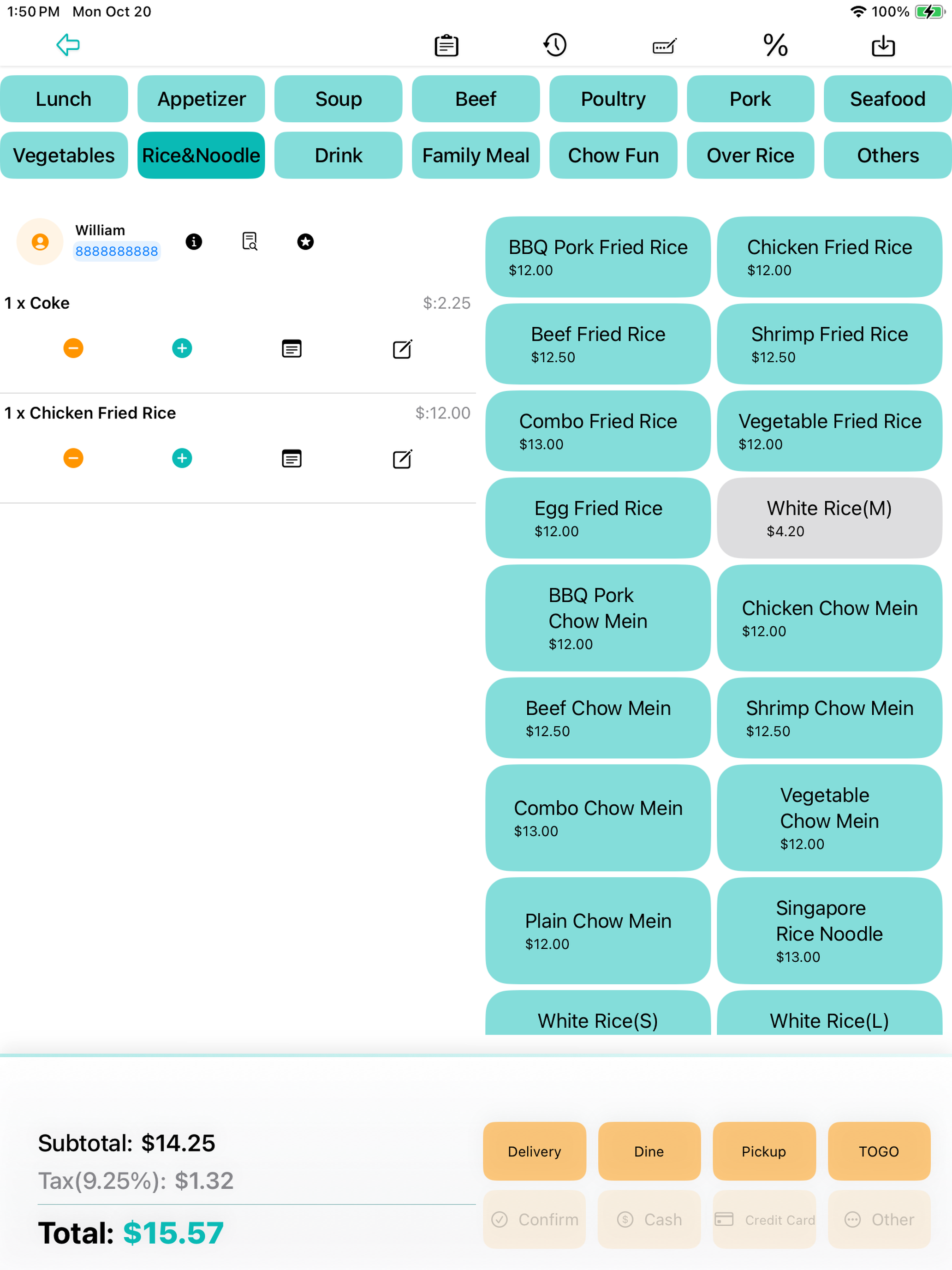The image size is (952, 1270).
Task: Edit the Coke line item
Action: (402, 348)
